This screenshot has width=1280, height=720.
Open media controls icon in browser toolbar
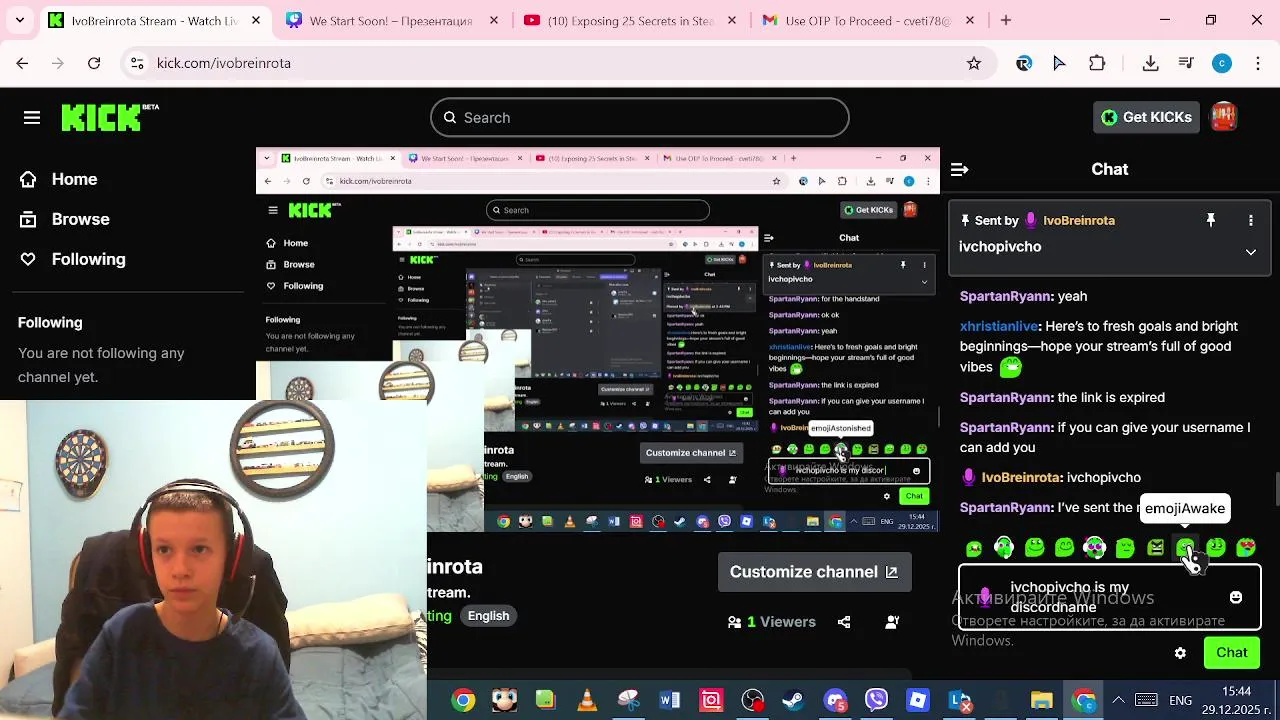(1186, 63)
